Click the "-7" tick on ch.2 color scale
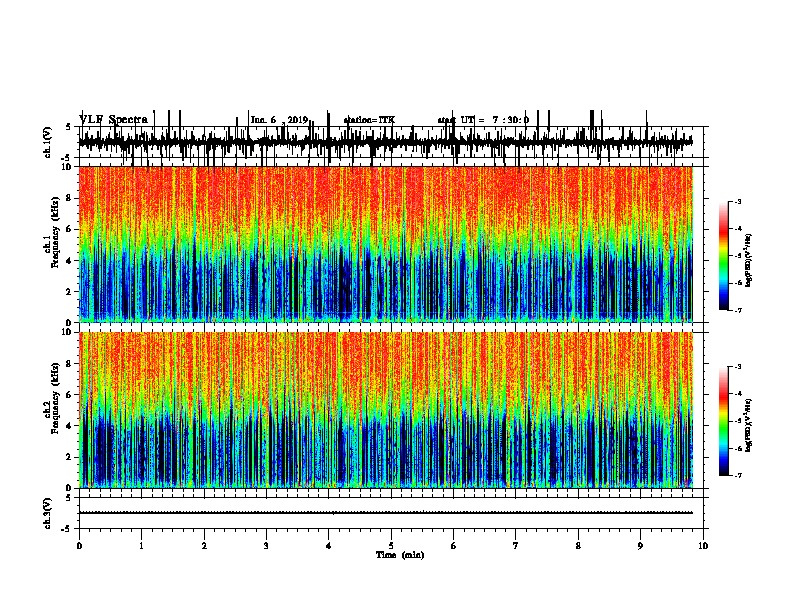Image resolution: width=792 pixels, height=612 pixels. coord(738,475)
